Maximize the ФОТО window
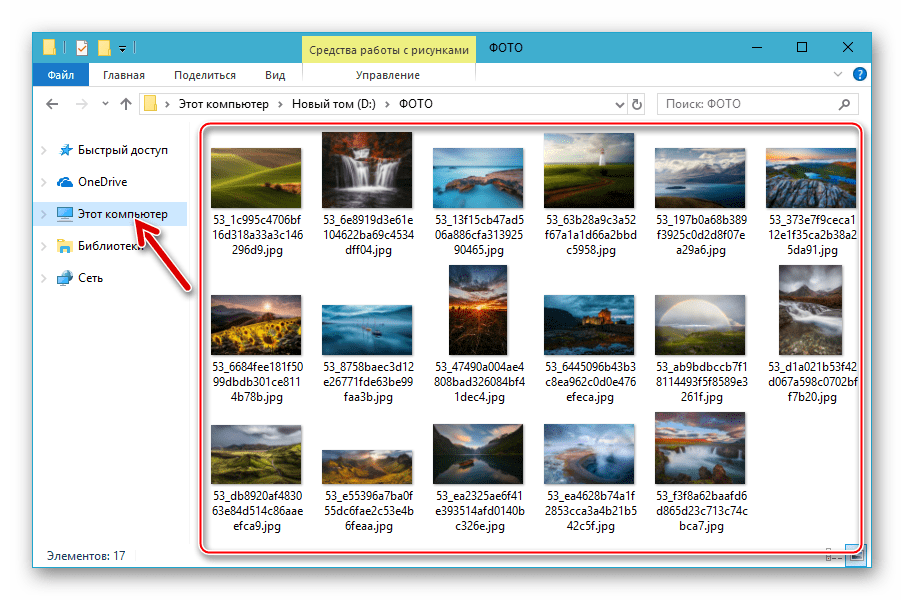The height and width of the screenshot is (600, 904). coord(801,47)
